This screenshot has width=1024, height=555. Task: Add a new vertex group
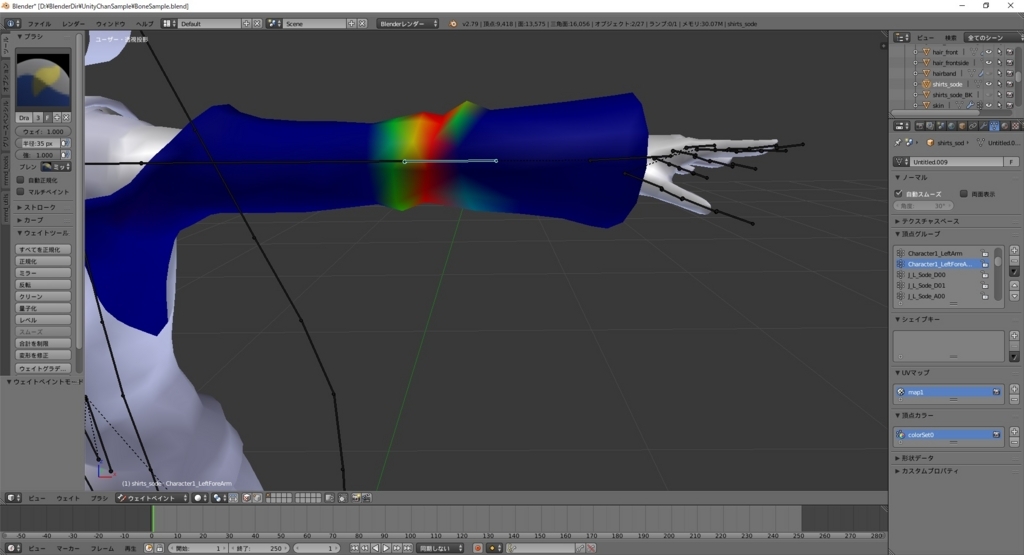pyautogui.click(x=1014, y=250)
